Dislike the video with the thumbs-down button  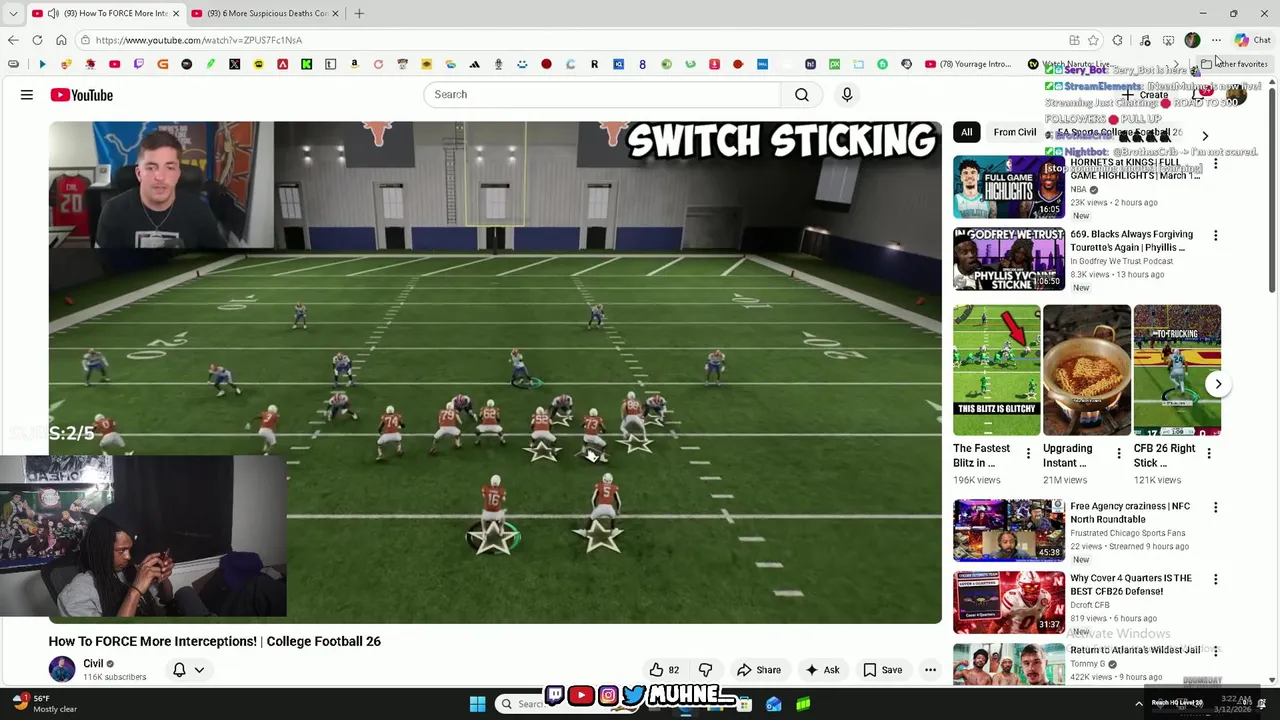tap(705, 670)
